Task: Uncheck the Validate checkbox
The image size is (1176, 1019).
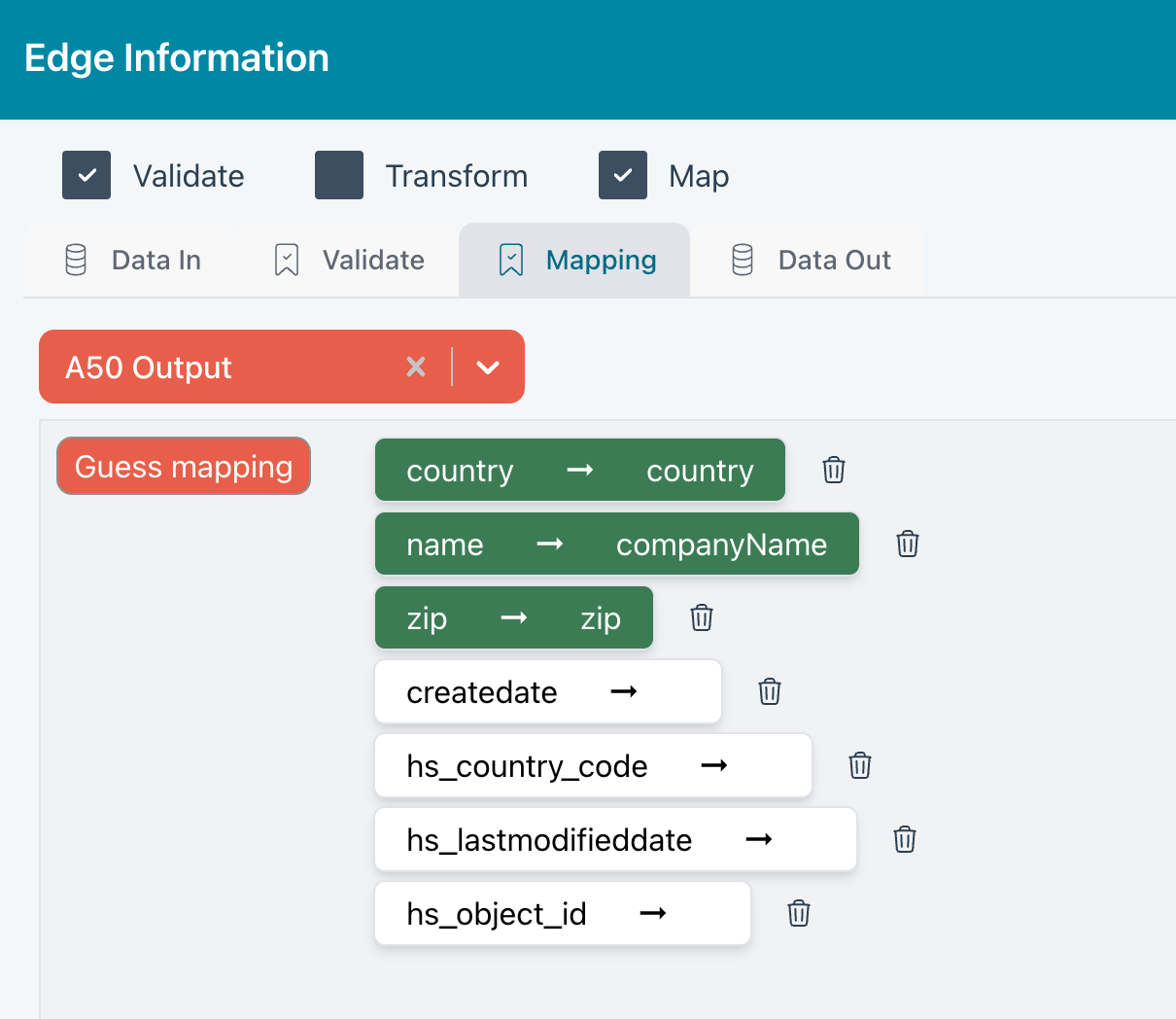Action: [86, 175]
